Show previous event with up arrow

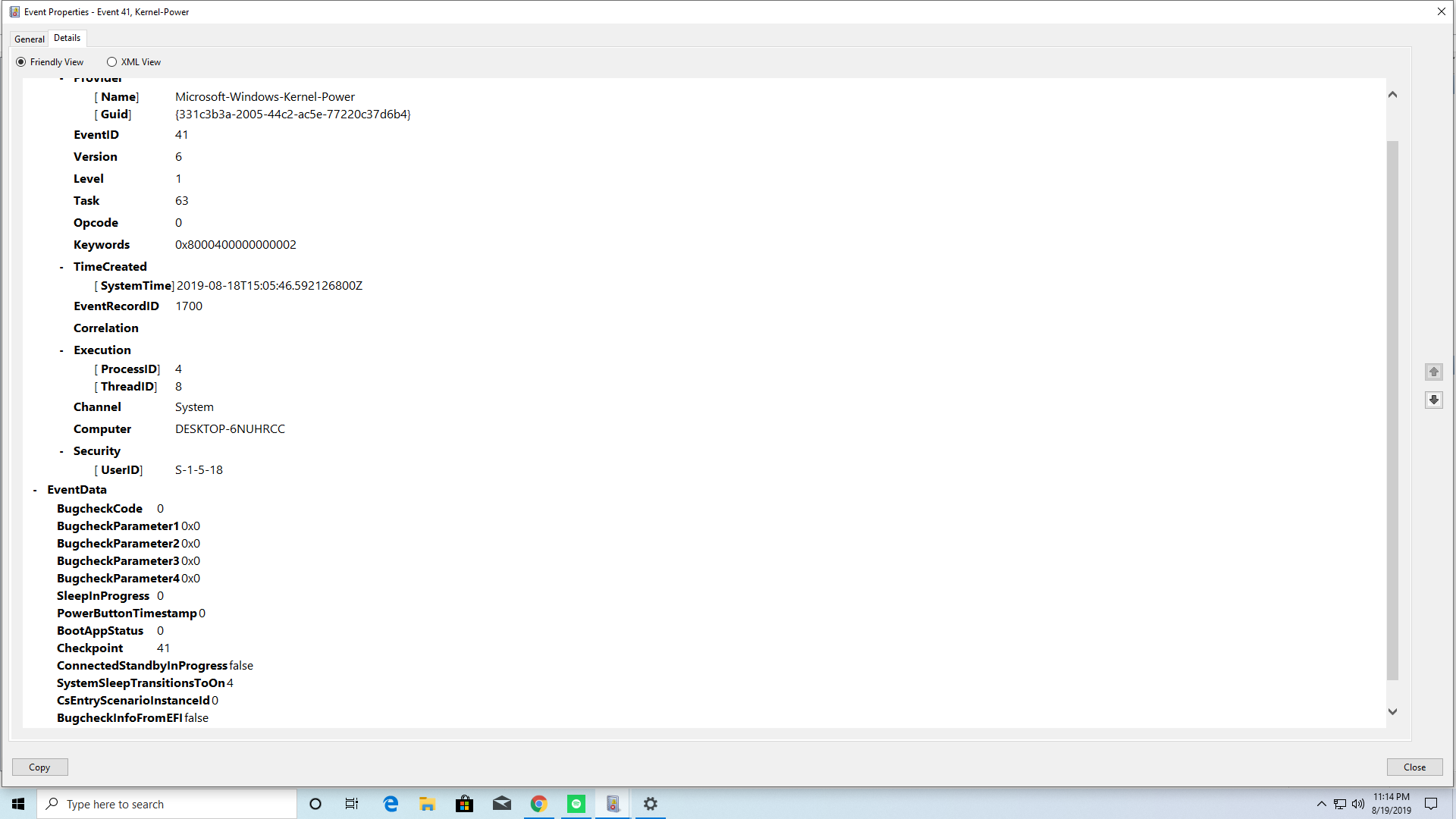[x=1433, y=372]
